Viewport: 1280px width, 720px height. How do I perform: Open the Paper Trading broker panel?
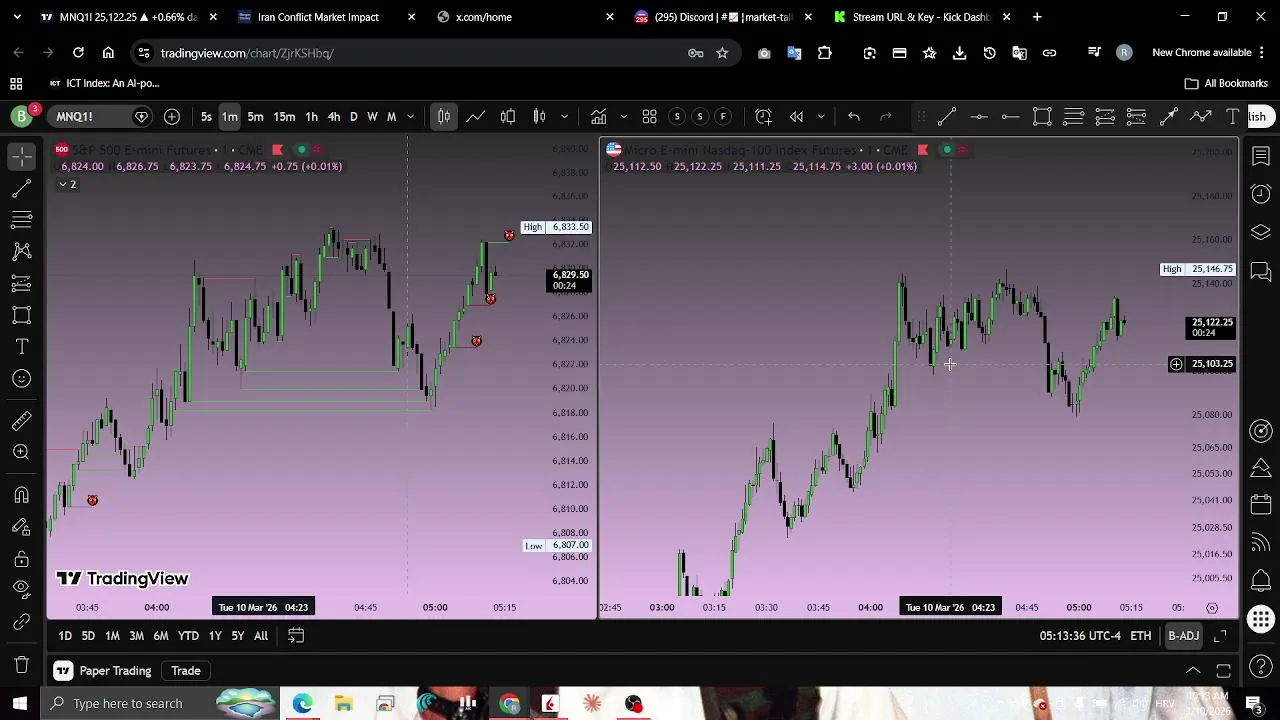click(x=103, y=671)
